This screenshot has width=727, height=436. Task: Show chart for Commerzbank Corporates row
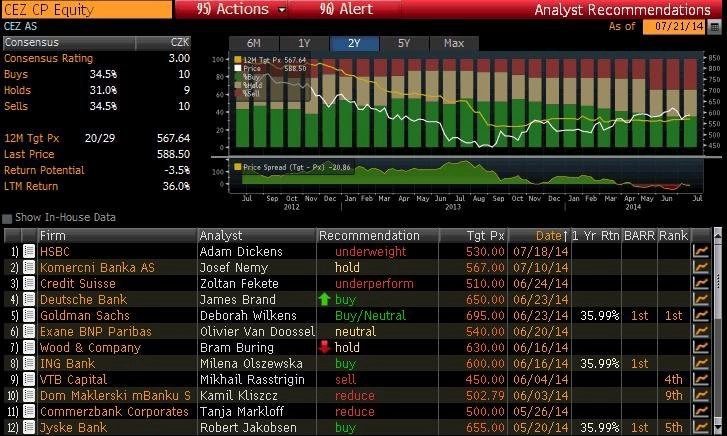pos(701,411)
